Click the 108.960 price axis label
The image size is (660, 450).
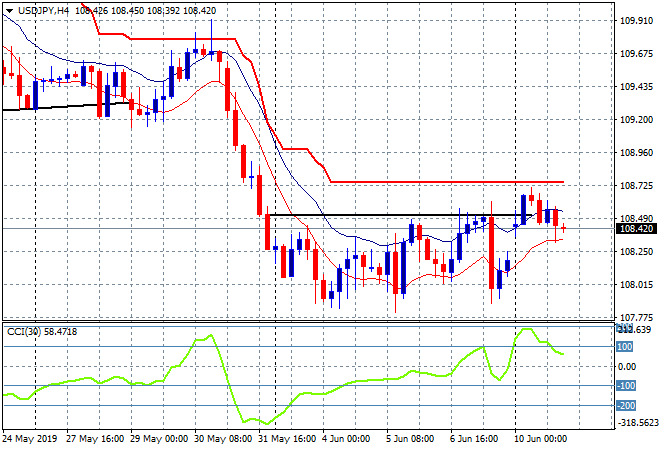point(636,152)
